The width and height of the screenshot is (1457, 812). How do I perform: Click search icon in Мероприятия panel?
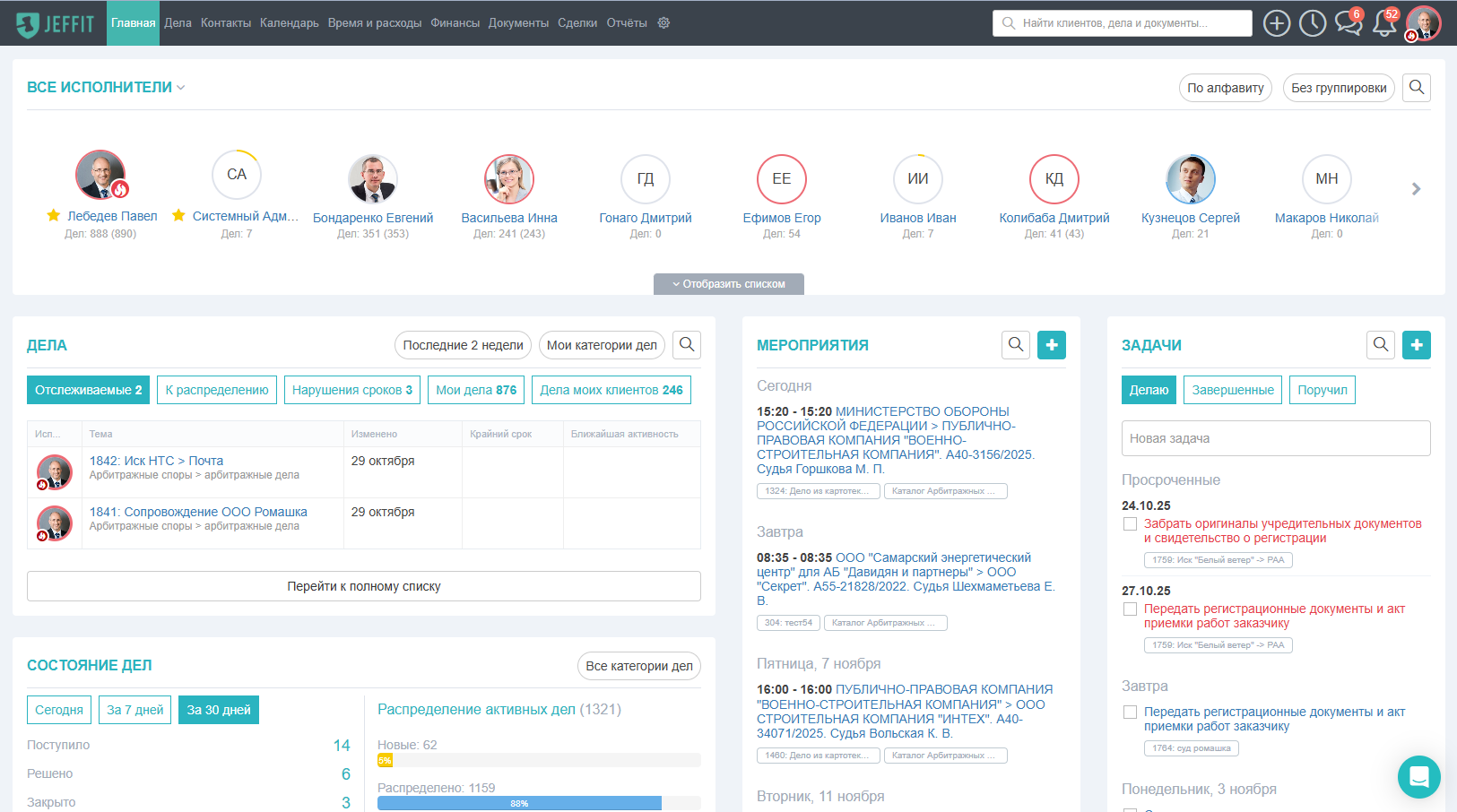tap(1016, 345)
